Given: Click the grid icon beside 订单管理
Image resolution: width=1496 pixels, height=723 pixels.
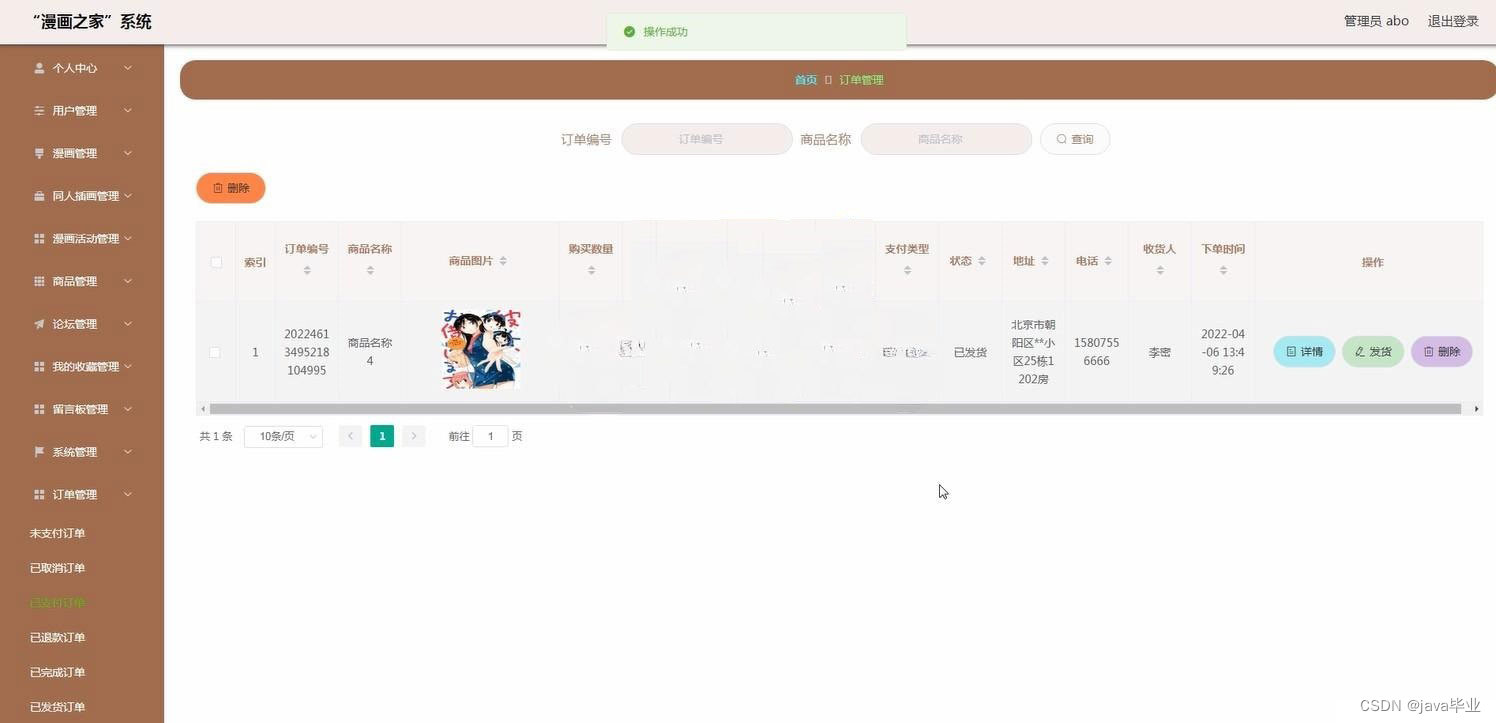Looking at the screenshot, I should click(39, 495).
